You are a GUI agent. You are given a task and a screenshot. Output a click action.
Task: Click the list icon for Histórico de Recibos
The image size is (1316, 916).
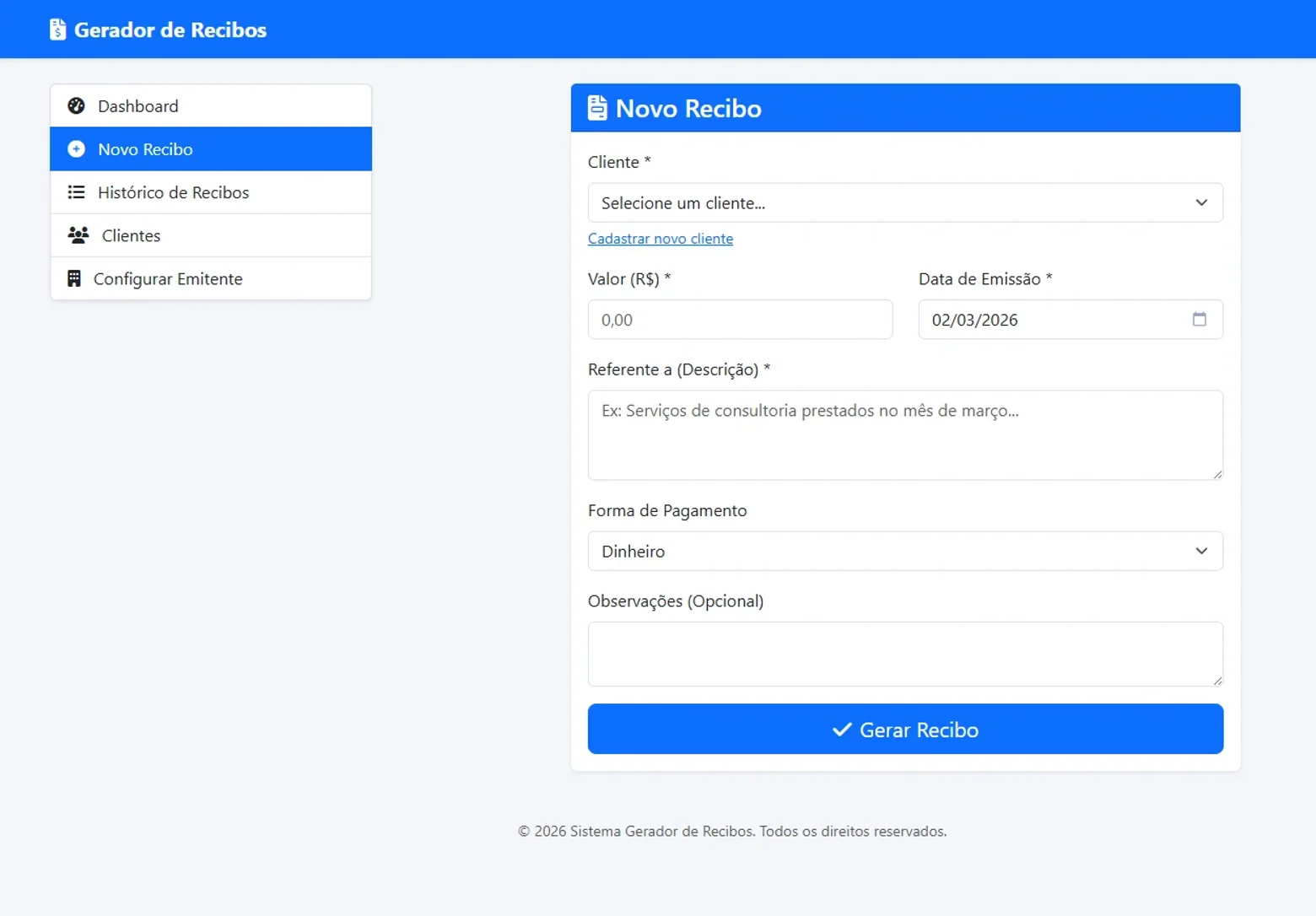[76, 192]
